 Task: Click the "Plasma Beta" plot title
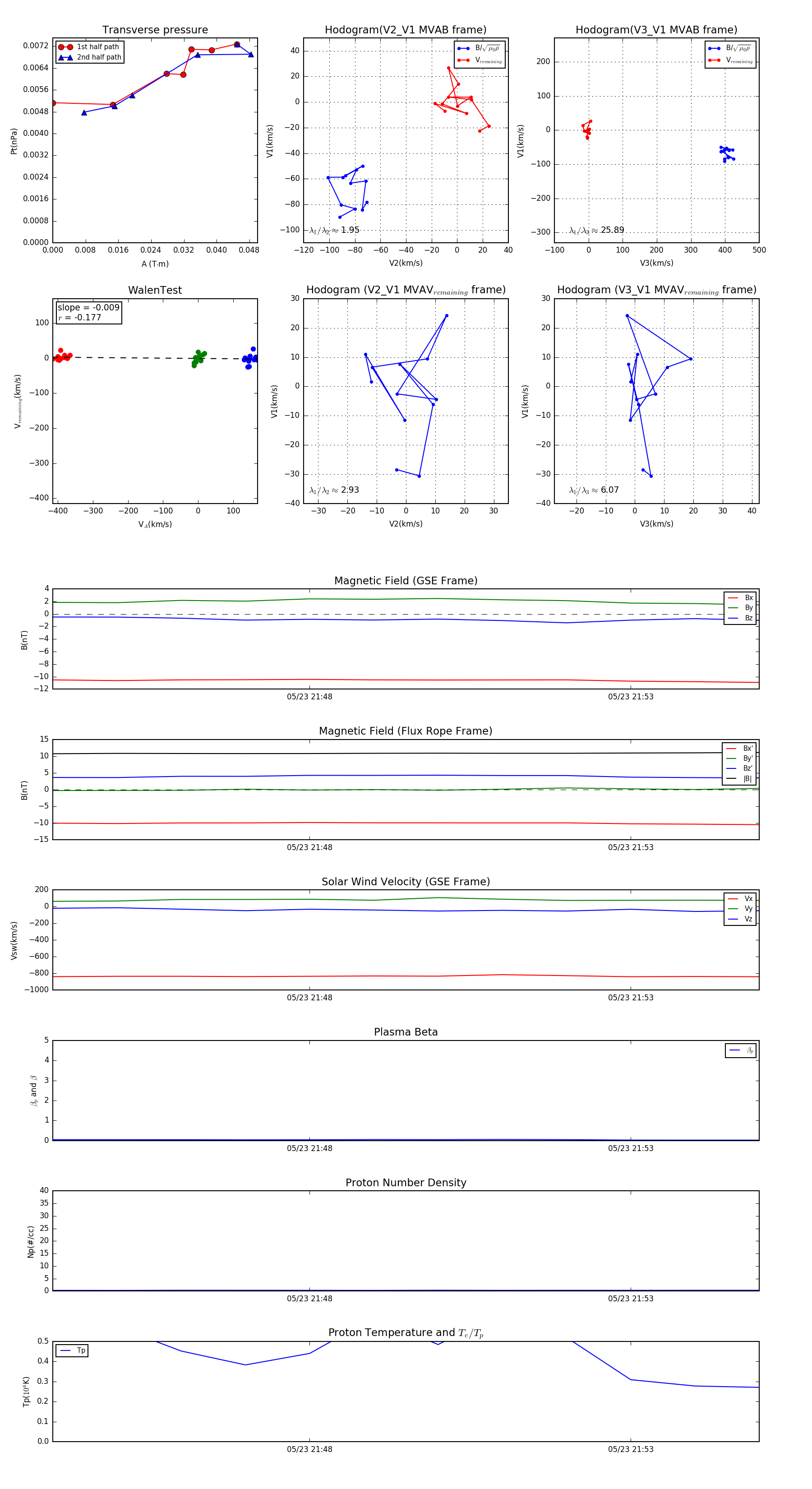[x=406, y=1032]
